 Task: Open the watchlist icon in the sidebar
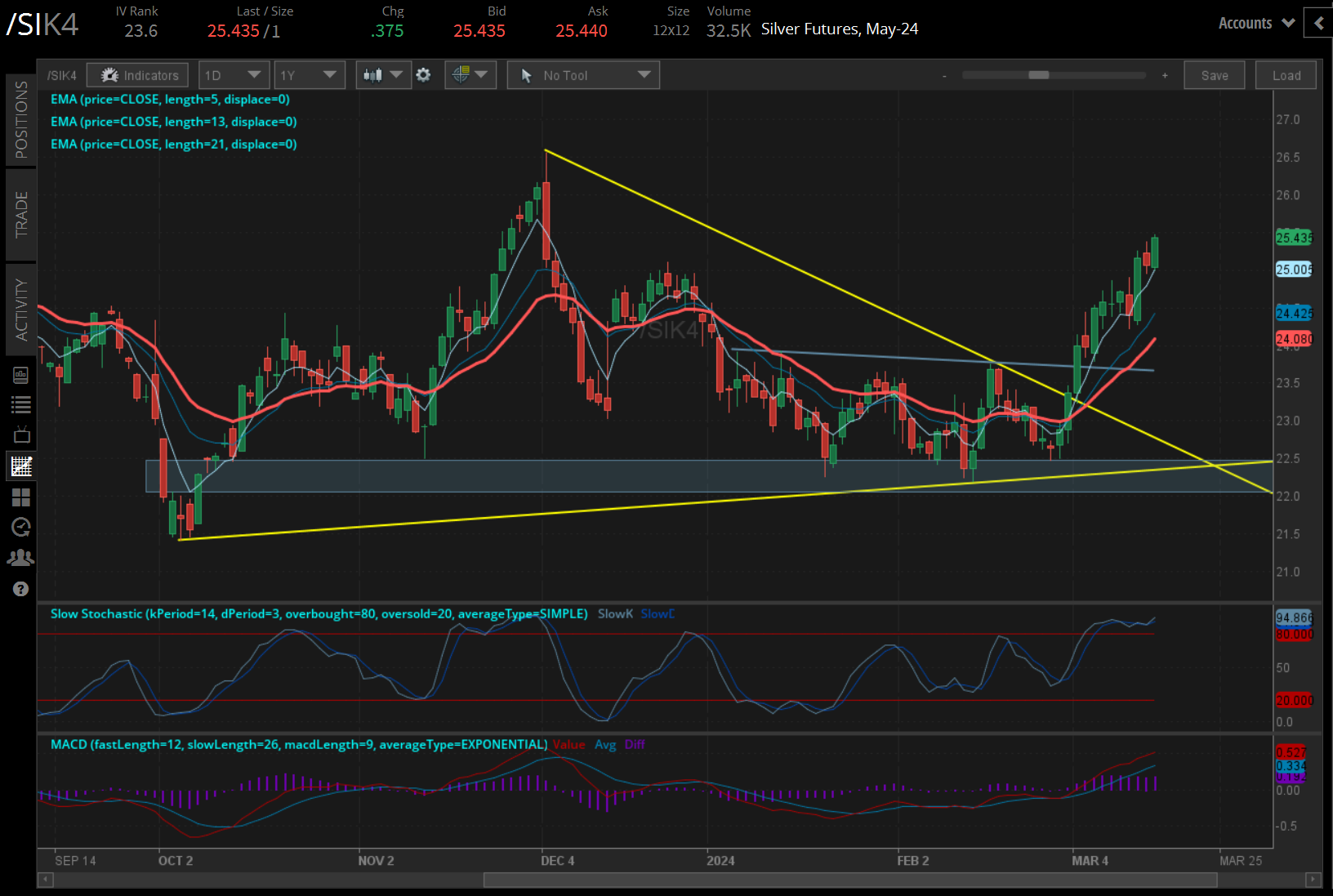[x=21, y=404]
